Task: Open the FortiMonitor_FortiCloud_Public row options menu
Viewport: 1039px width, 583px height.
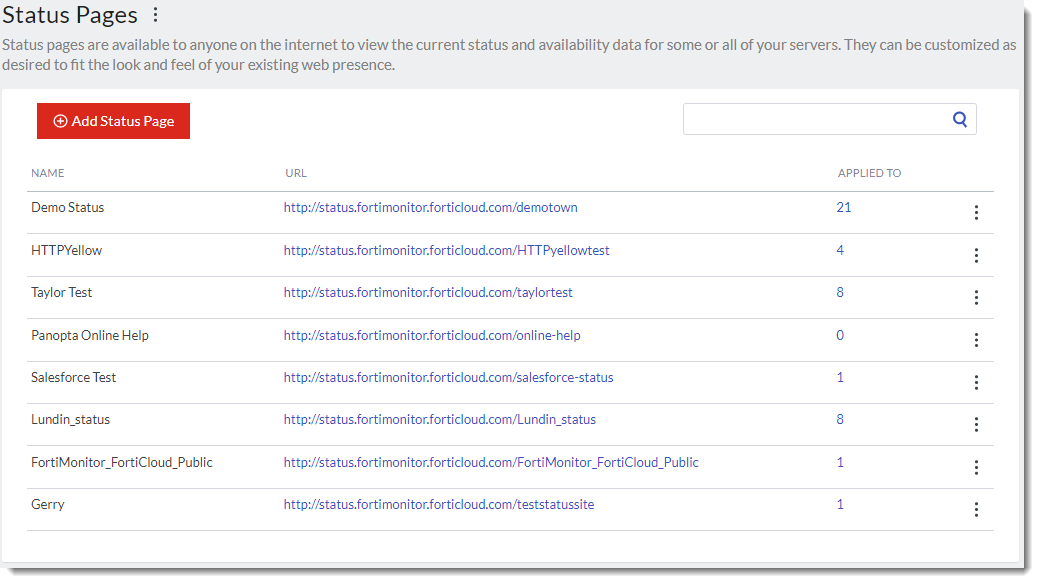Action: coord(976,467)
